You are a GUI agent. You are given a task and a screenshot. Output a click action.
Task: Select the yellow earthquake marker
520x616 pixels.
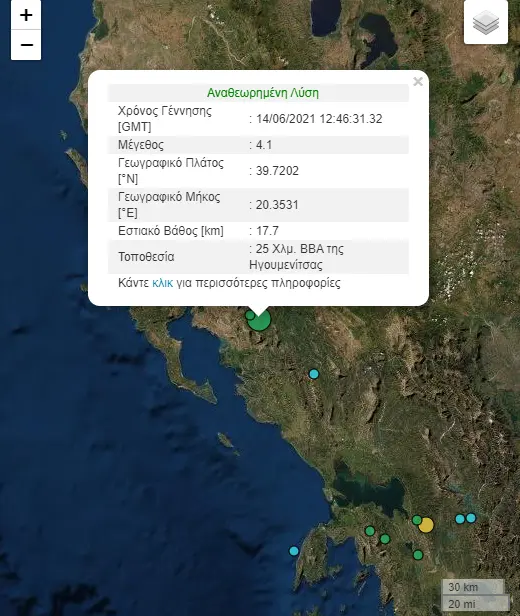coord(426,525)
